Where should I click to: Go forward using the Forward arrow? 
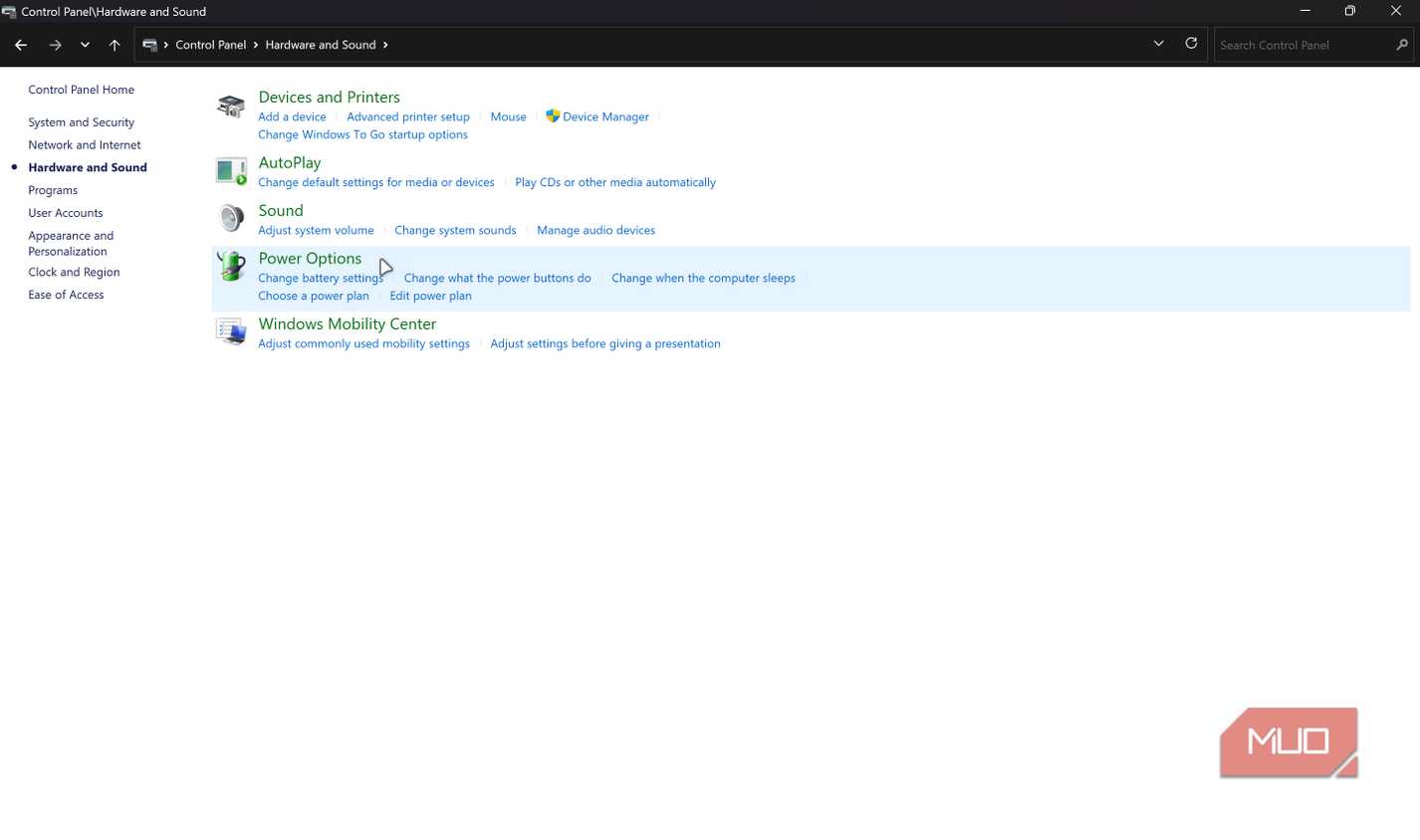pos(56,45)
